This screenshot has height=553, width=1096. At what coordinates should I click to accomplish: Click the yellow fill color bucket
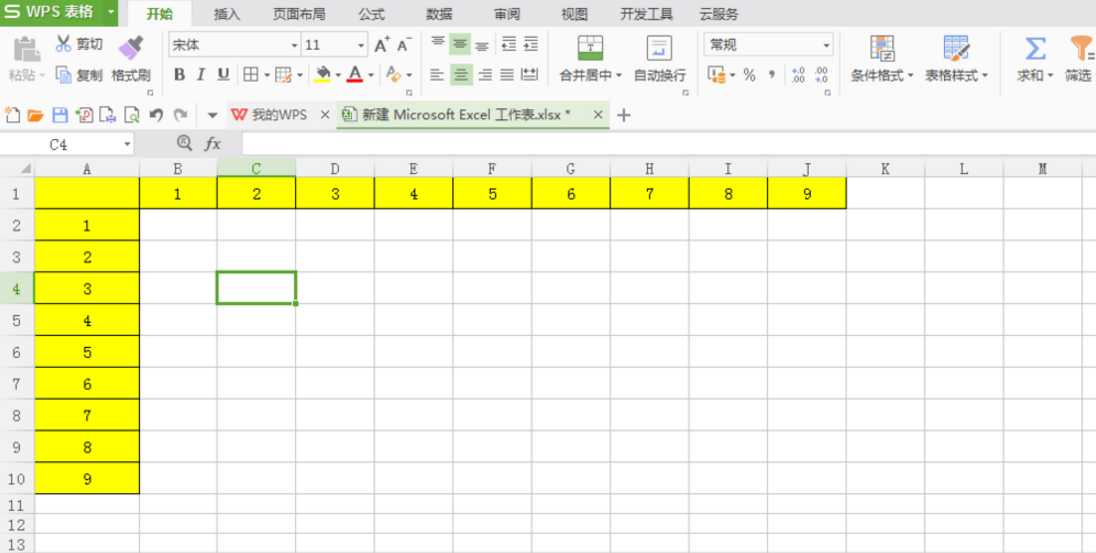[x=322, y=74]
